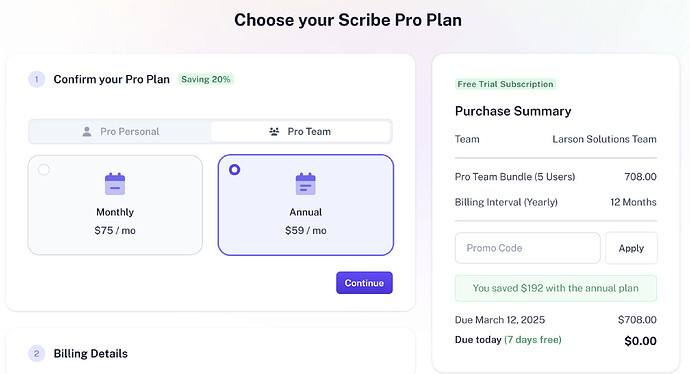This screenshot has height=374, width=690.
Task: Click the Free Trial Subscription label
Action: (505, 84)
